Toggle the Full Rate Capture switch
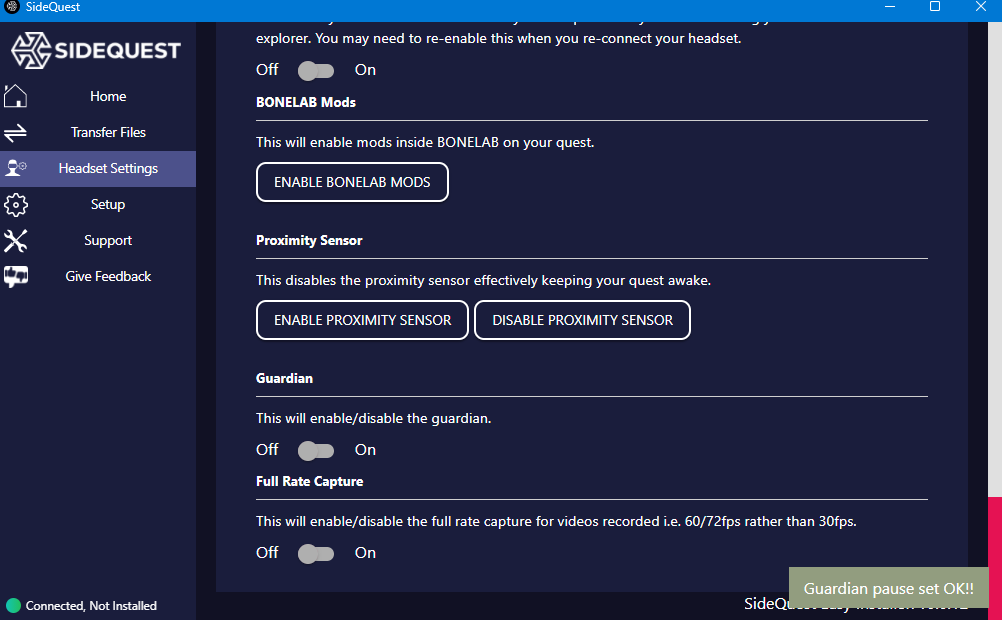 [316, 554]
